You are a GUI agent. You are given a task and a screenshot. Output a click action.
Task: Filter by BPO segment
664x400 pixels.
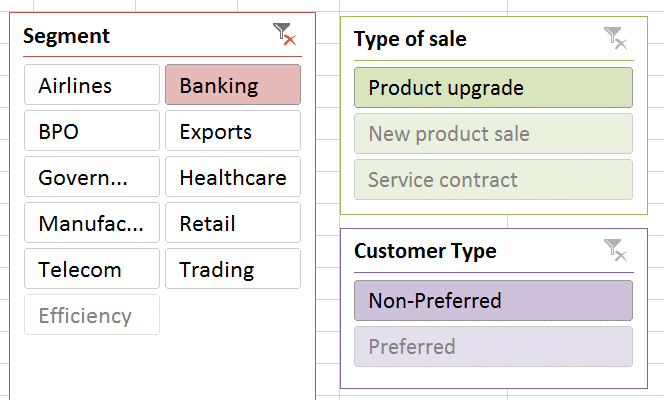(92, 132)
